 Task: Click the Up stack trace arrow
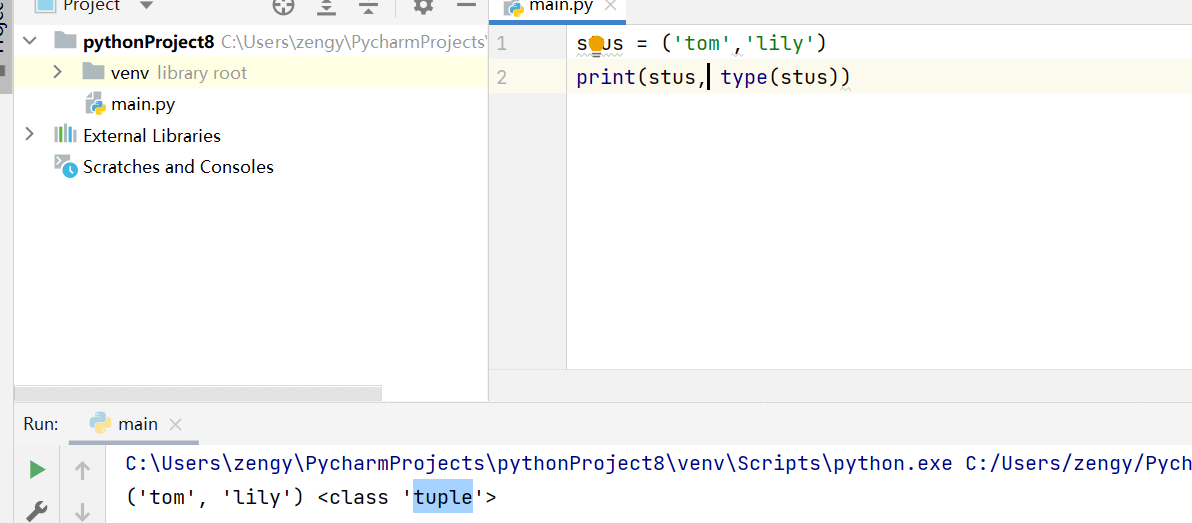click(83, 471)
